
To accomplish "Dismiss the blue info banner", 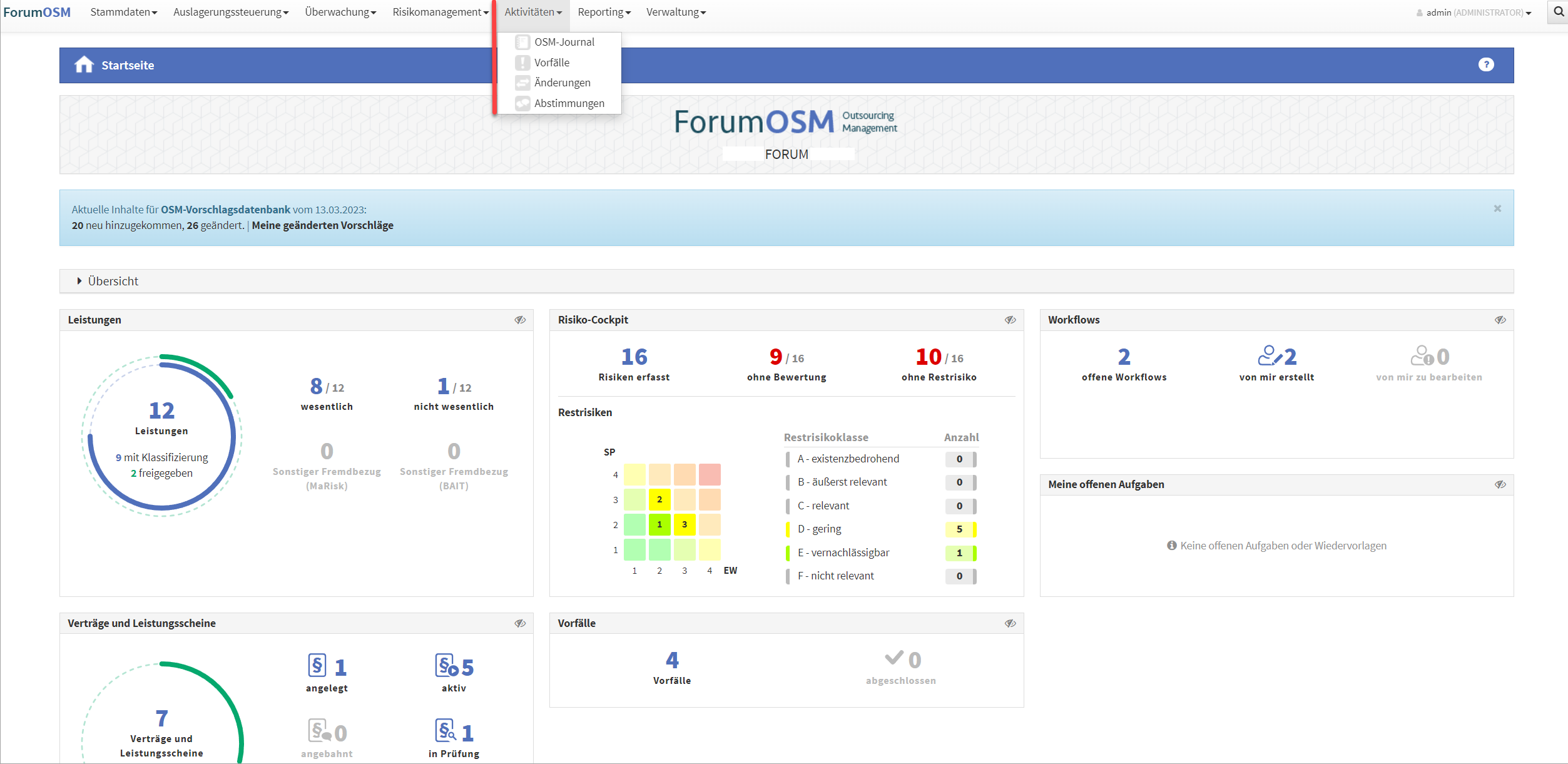I will tap(1497, 208).
